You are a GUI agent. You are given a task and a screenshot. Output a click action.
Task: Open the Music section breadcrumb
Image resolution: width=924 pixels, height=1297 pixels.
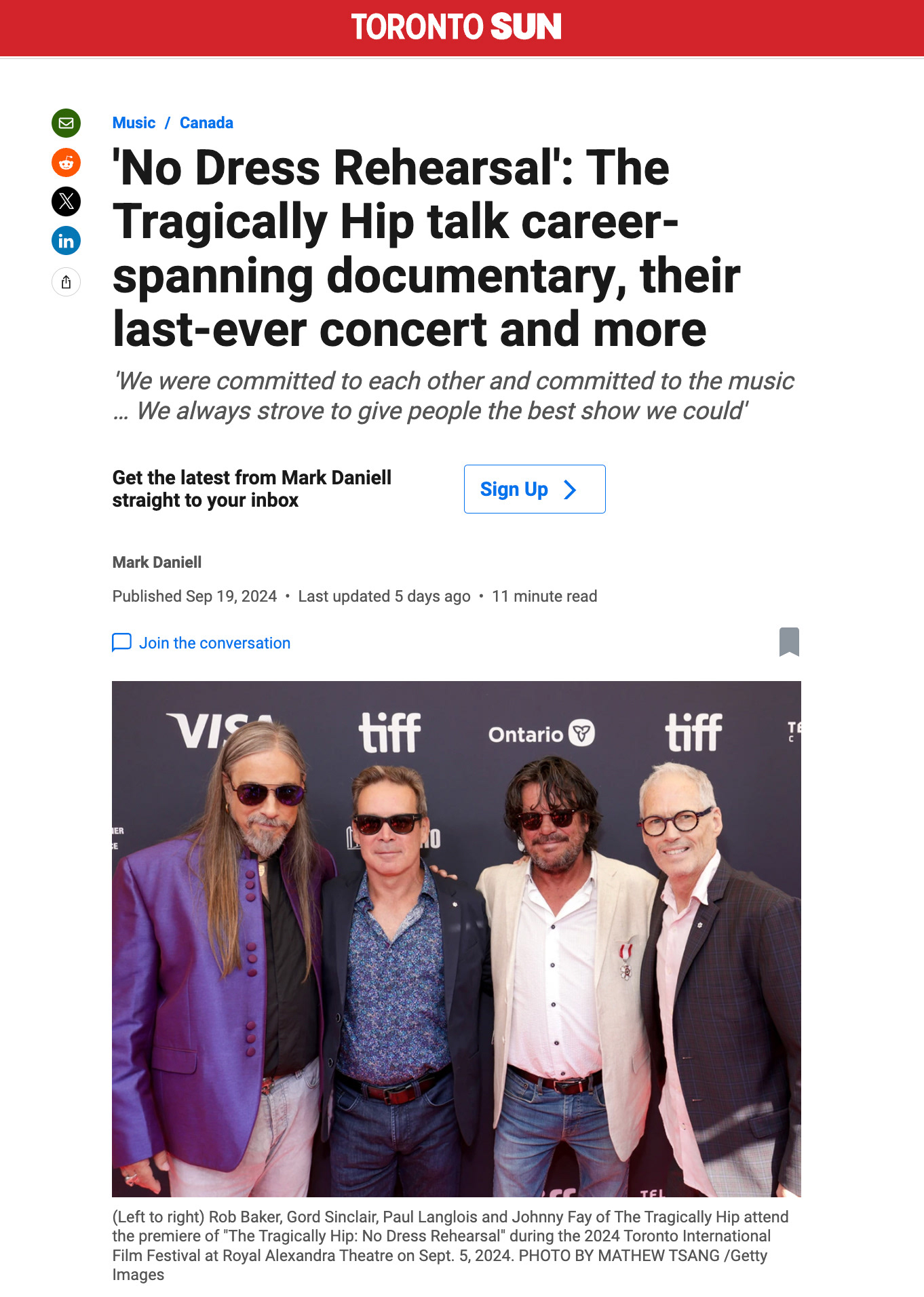point(134,123)
